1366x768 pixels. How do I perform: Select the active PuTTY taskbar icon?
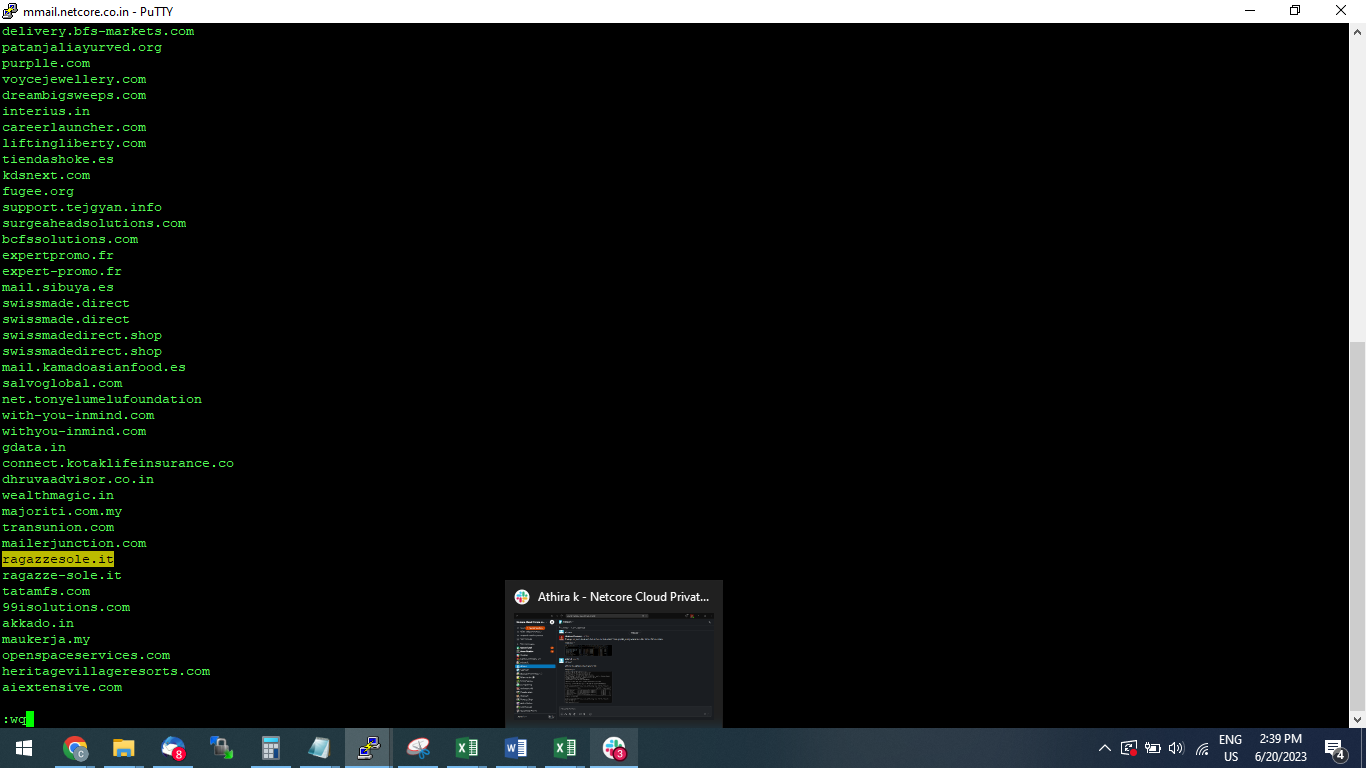[x=368, y=748]
